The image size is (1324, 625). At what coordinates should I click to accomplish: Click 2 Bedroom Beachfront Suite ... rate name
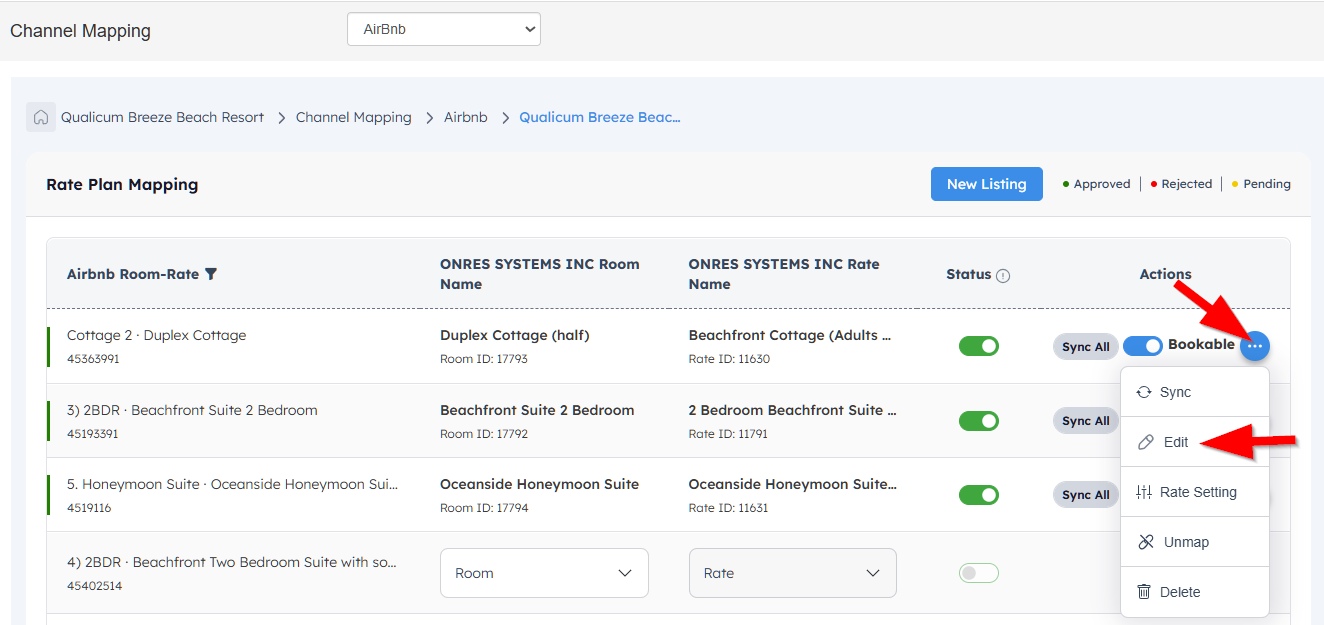(793, 410)
